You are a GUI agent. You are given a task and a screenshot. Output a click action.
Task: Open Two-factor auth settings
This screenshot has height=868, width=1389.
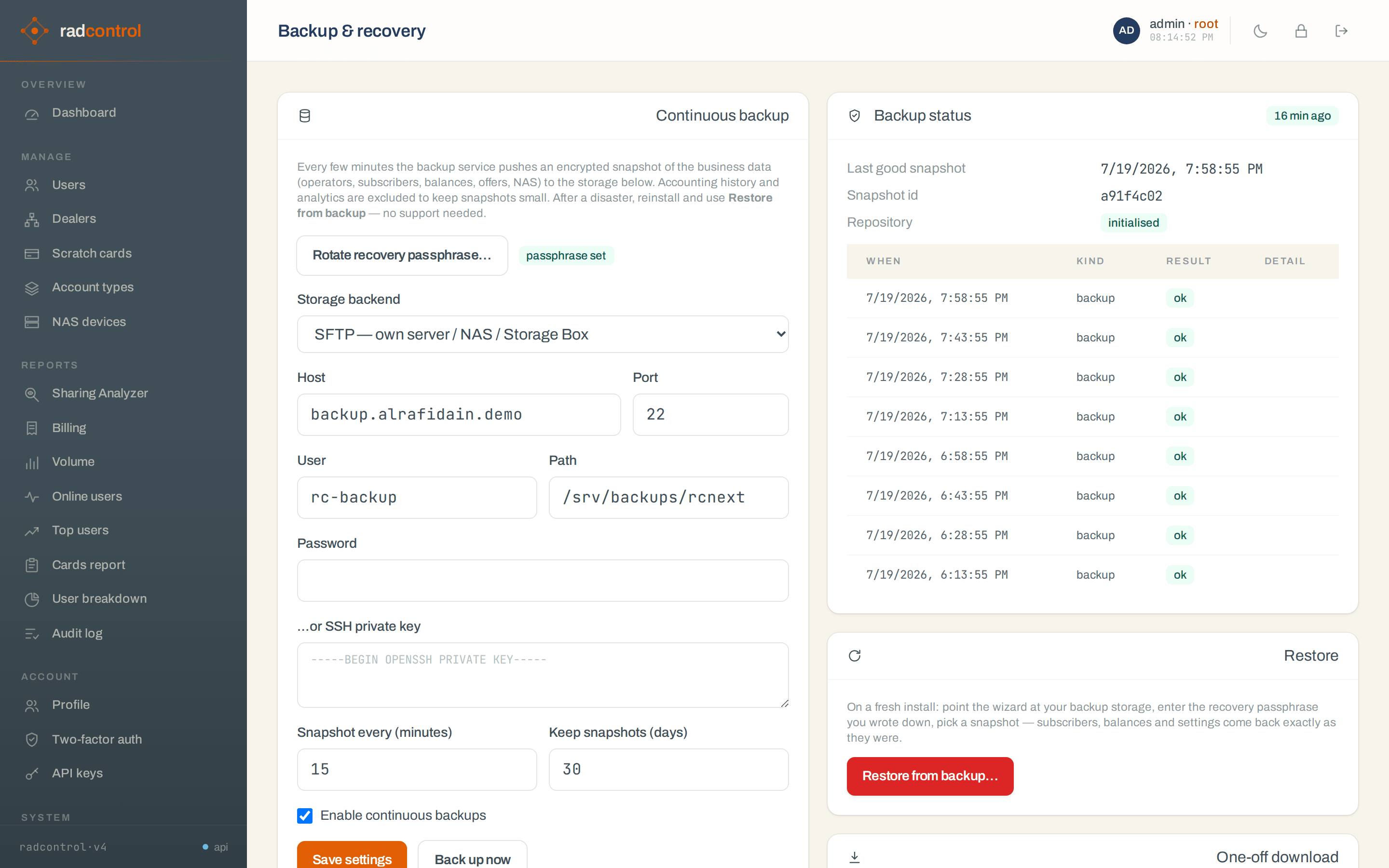123,739
